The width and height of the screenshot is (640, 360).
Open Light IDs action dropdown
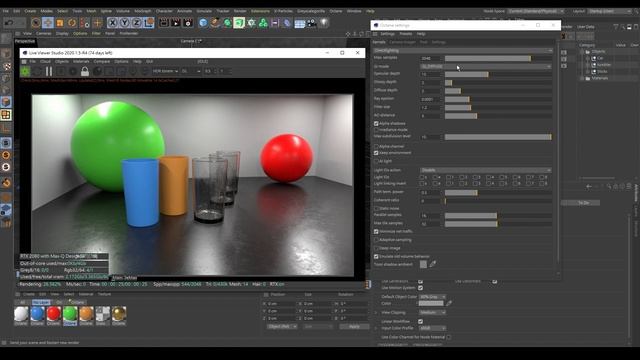pos(486,170)
